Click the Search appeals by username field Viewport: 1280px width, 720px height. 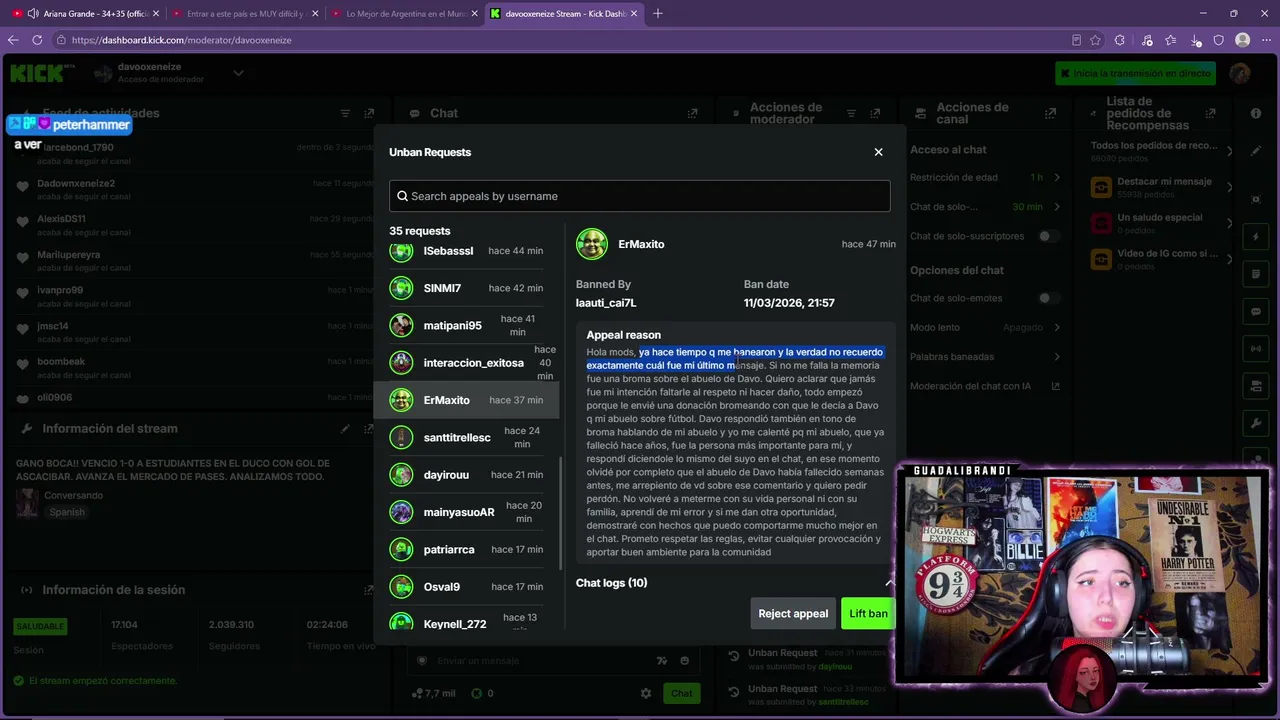pyautogui.click(x=640, y=196)
